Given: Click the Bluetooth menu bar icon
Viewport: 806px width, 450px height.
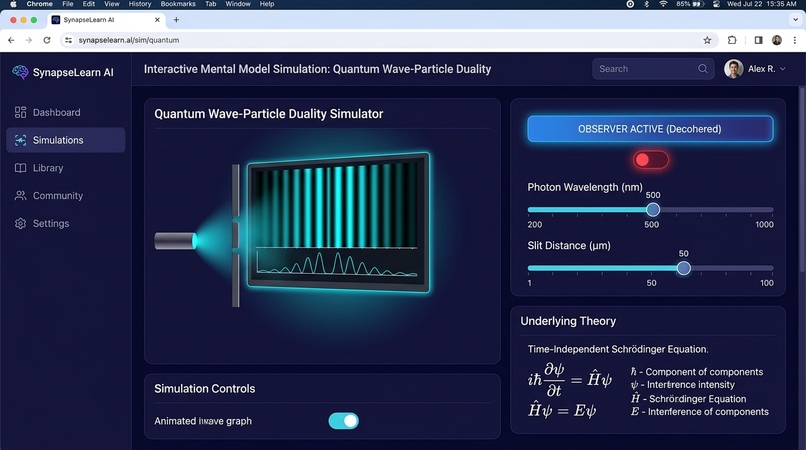Looking at the screenshot, I should point(647,4).
